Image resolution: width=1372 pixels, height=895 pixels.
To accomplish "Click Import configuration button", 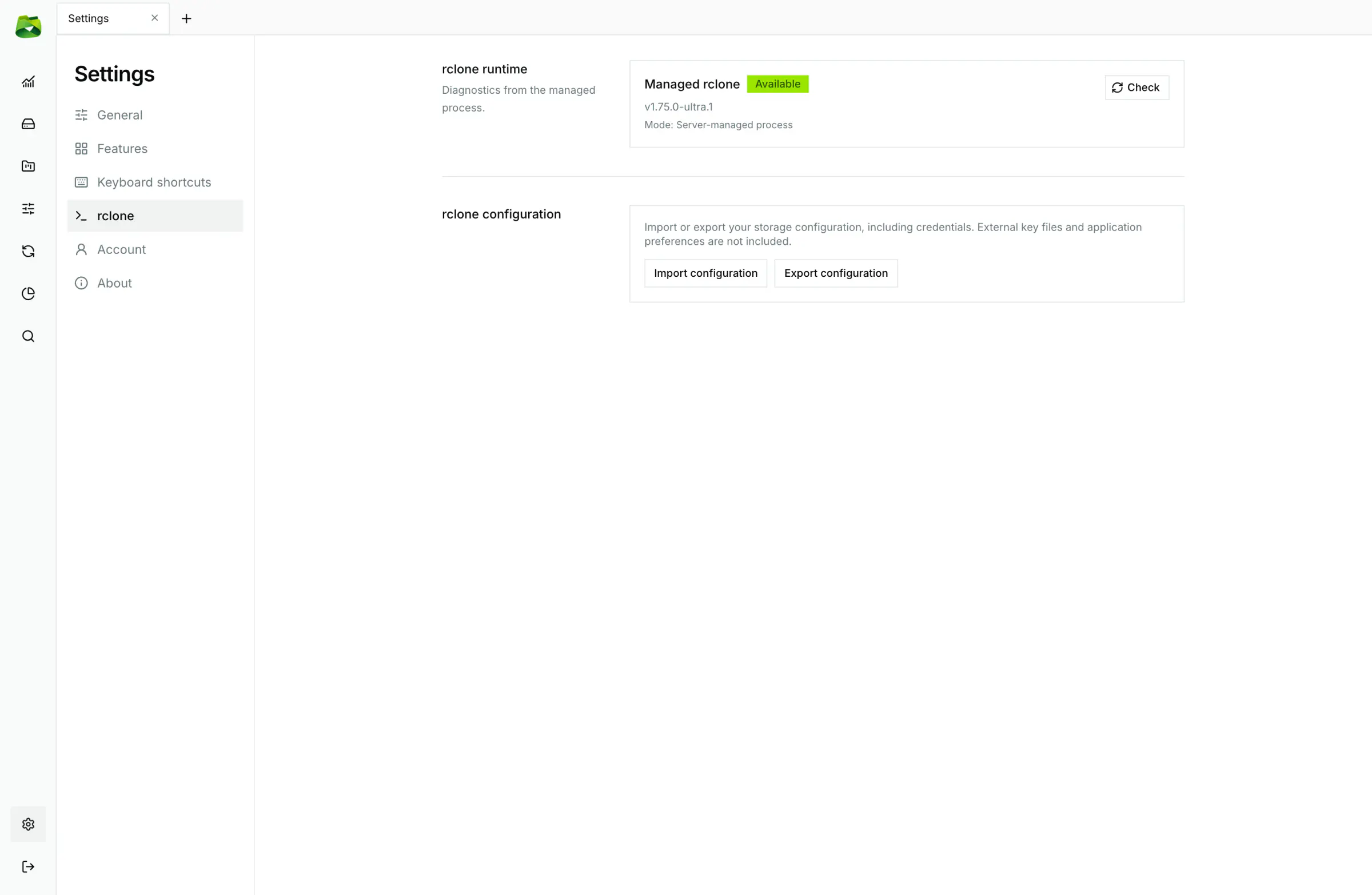I will [705, 273].
